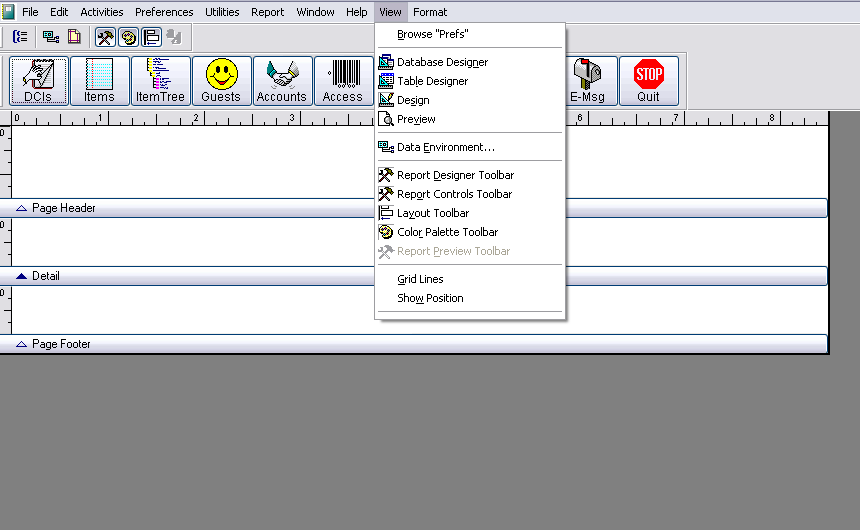Toggle Report Designer Toolbar menu entry
This screenshot has height=530, width=860.
pos(469,175)
